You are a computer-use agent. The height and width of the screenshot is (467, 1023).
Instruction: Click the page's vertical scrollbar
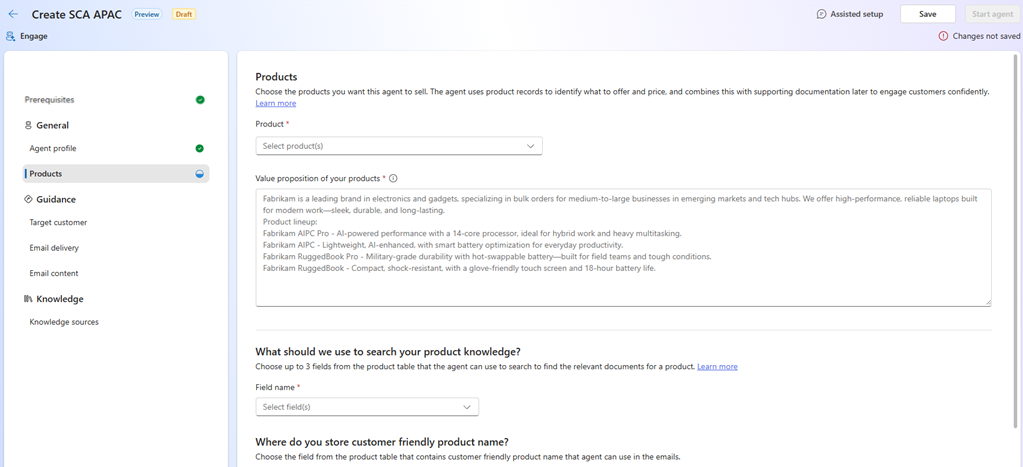click(x=1016, y=250)
